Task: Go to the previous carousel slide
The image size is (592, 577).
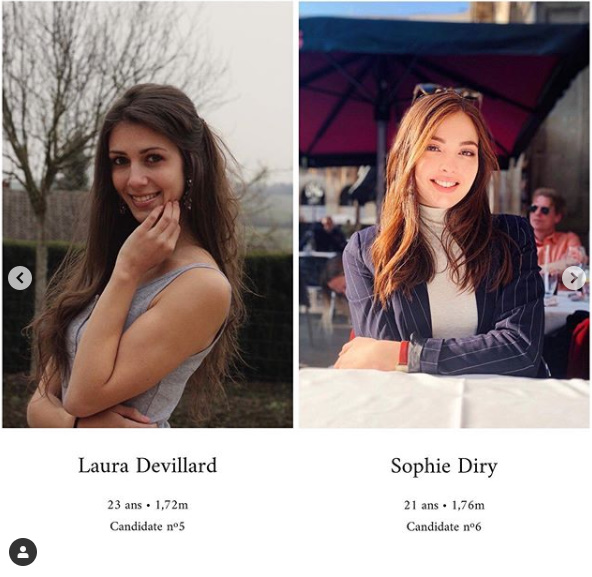Action: [x=20, y=278]
